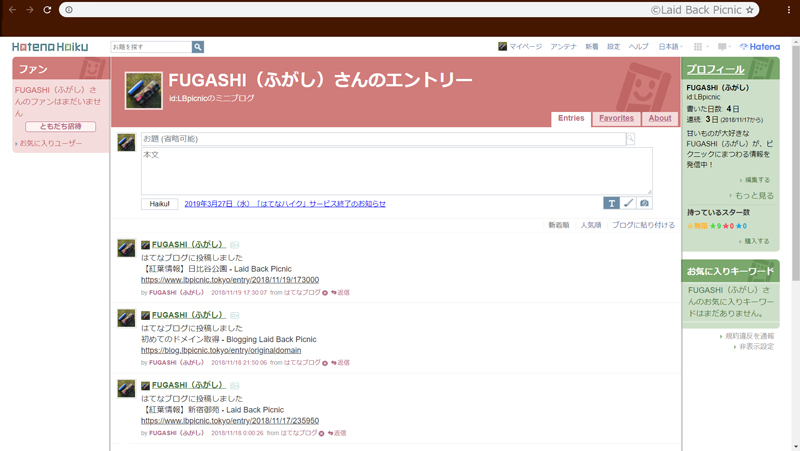Reload the page with the refresh icon

pyautogui.click(x=47, y=10)
